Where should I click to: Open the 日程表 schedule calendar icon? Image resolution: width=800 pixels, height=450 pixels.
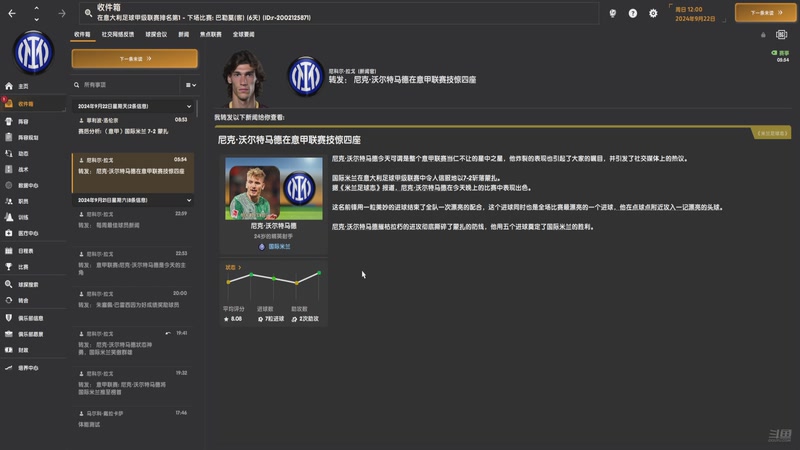9,251
